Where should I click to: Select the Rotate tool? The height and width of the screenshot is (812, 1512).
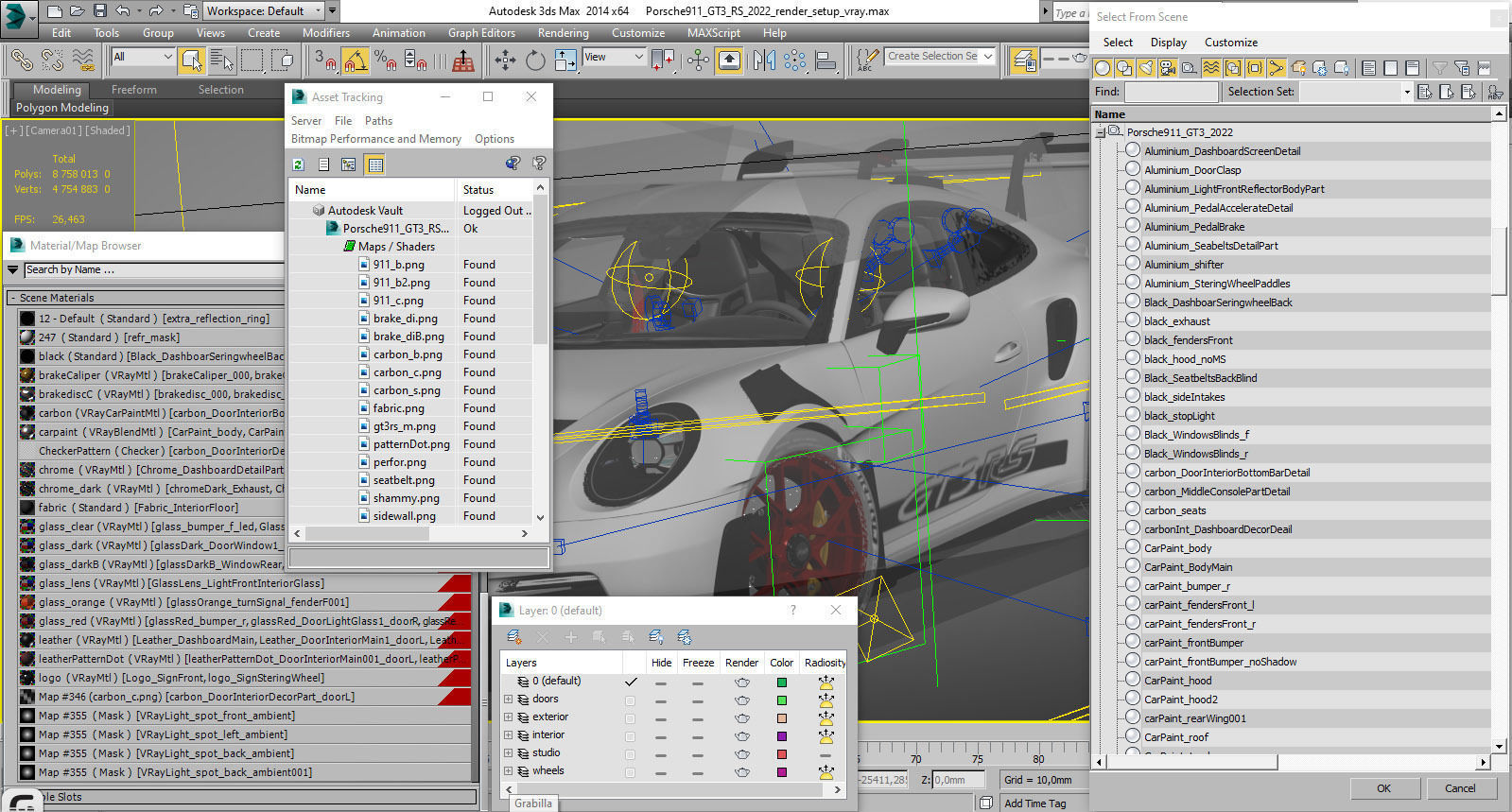(535, 60)
